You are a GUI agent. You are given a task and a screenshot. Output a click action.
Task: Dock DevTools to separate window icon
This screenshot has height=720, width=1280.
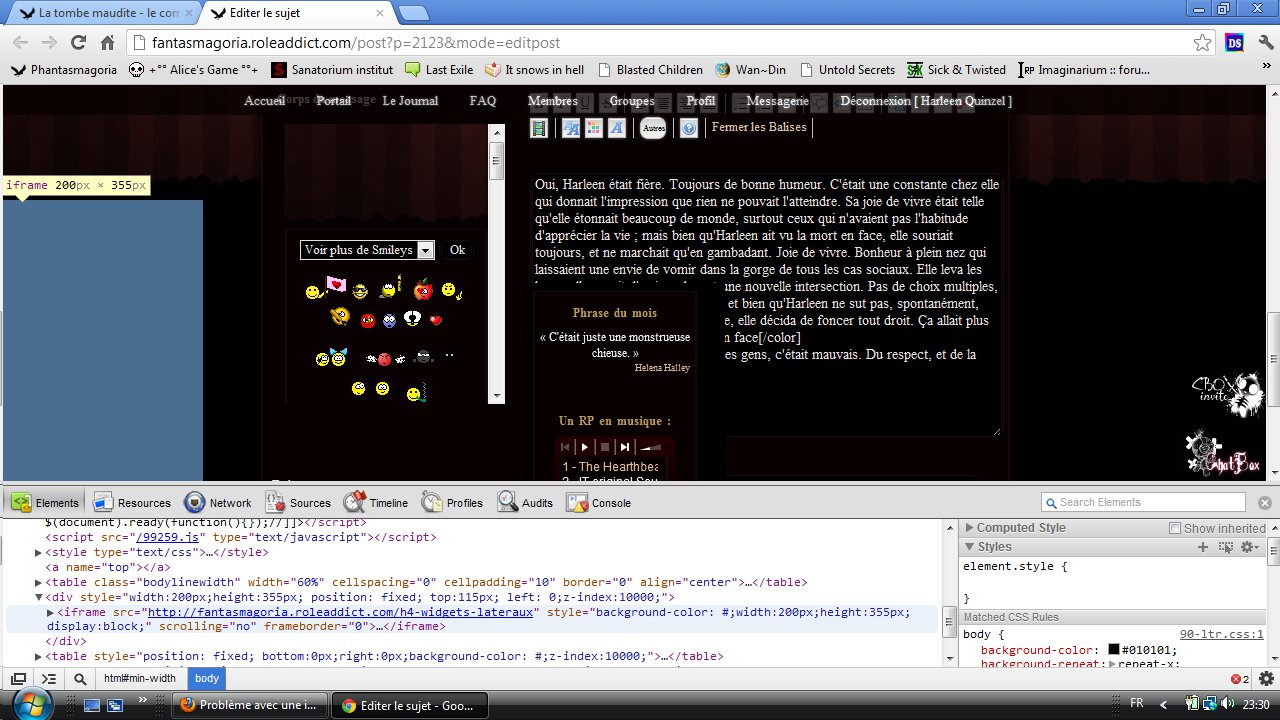(x=19, y=678)
